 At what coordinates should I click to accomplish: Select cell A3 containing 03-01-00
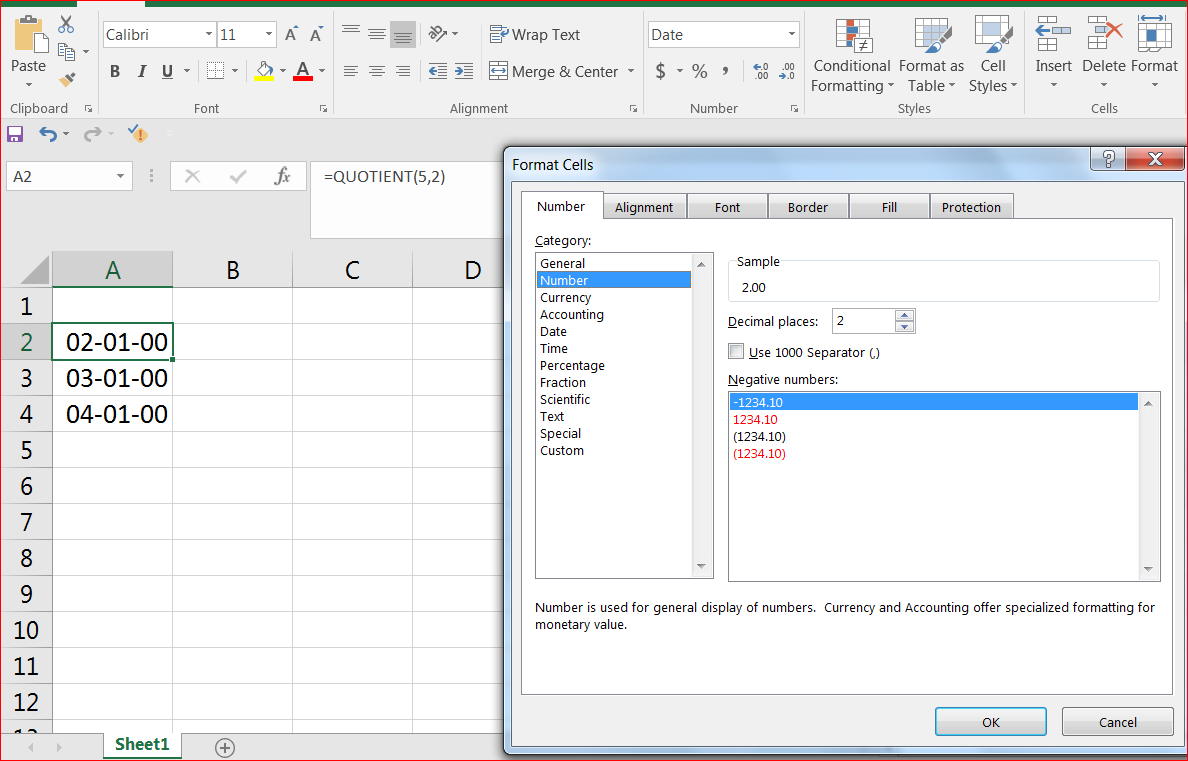[x=113, y=377]
